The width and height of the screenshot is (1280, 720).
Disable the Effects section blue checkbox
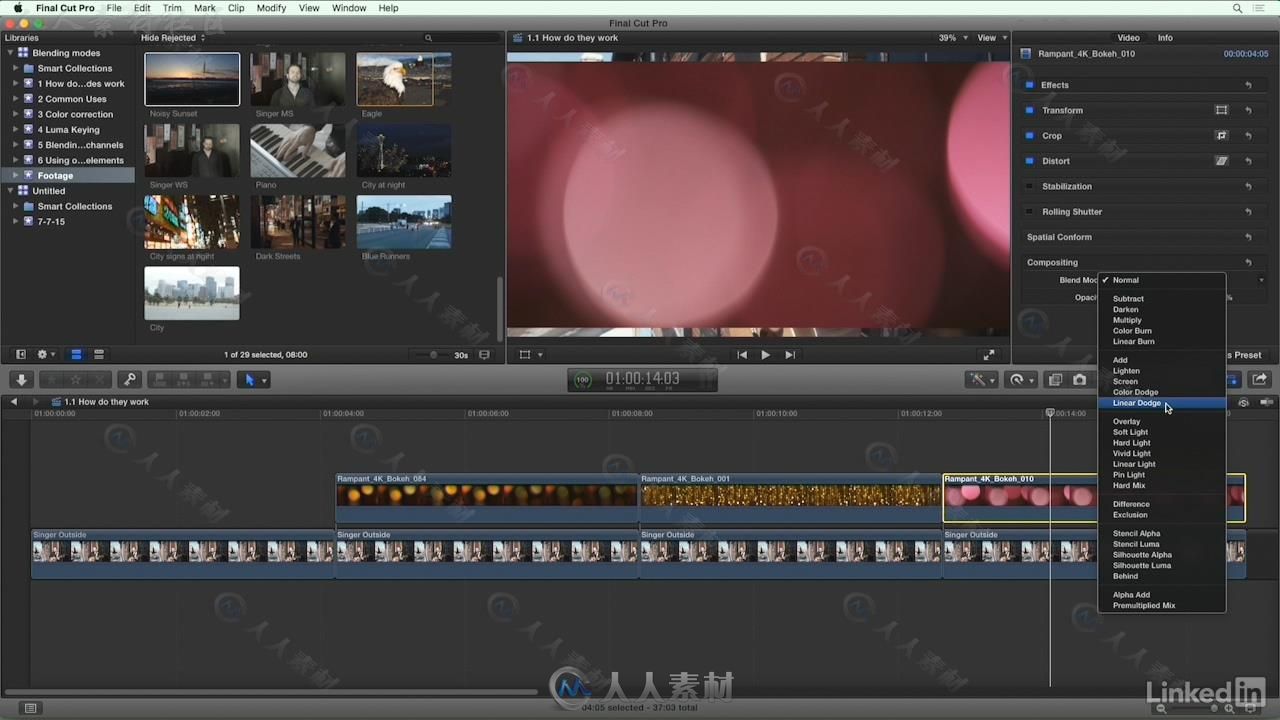pos(1030,85)
